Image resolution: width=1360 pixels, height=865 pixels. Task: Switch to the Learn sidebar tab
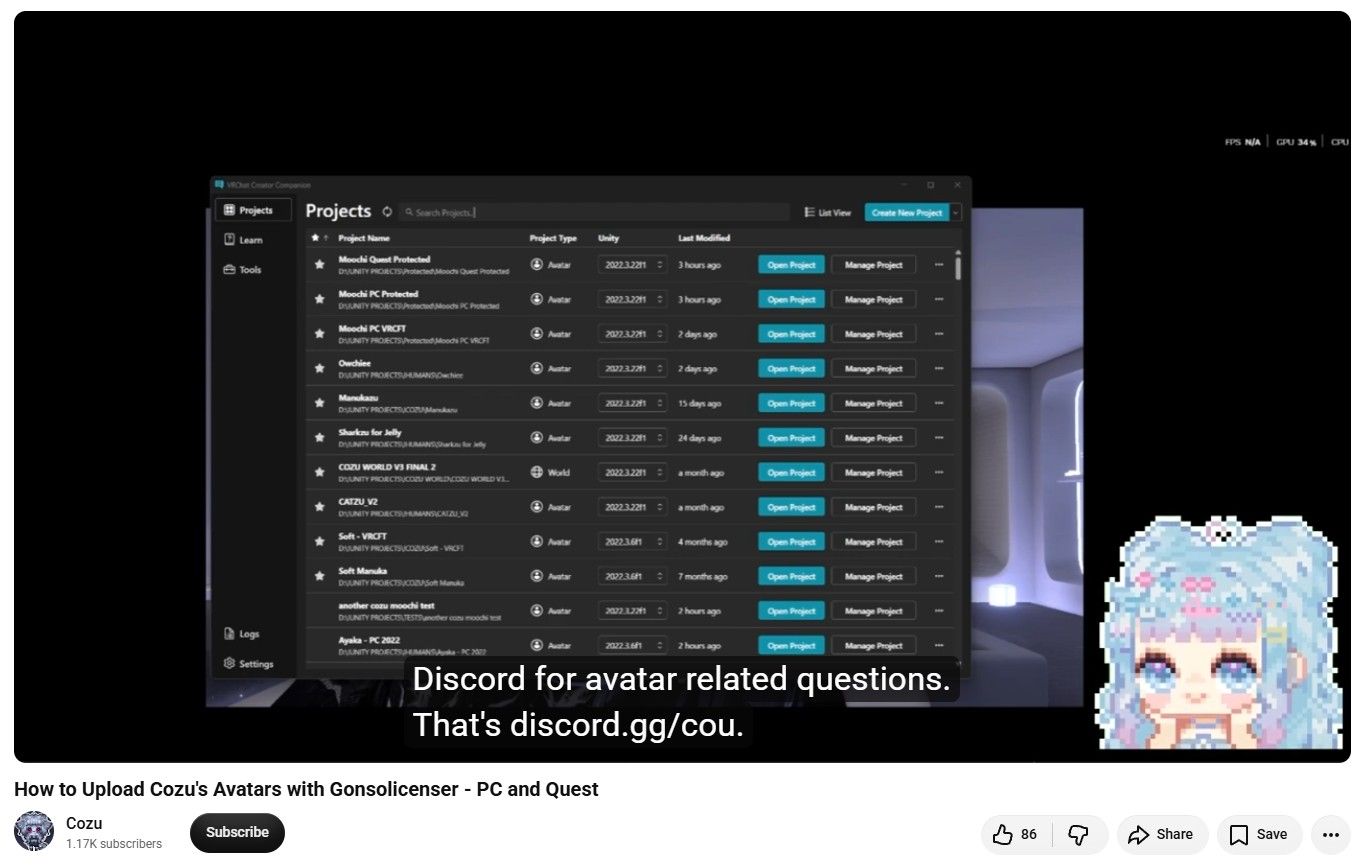tap(244, 240)
